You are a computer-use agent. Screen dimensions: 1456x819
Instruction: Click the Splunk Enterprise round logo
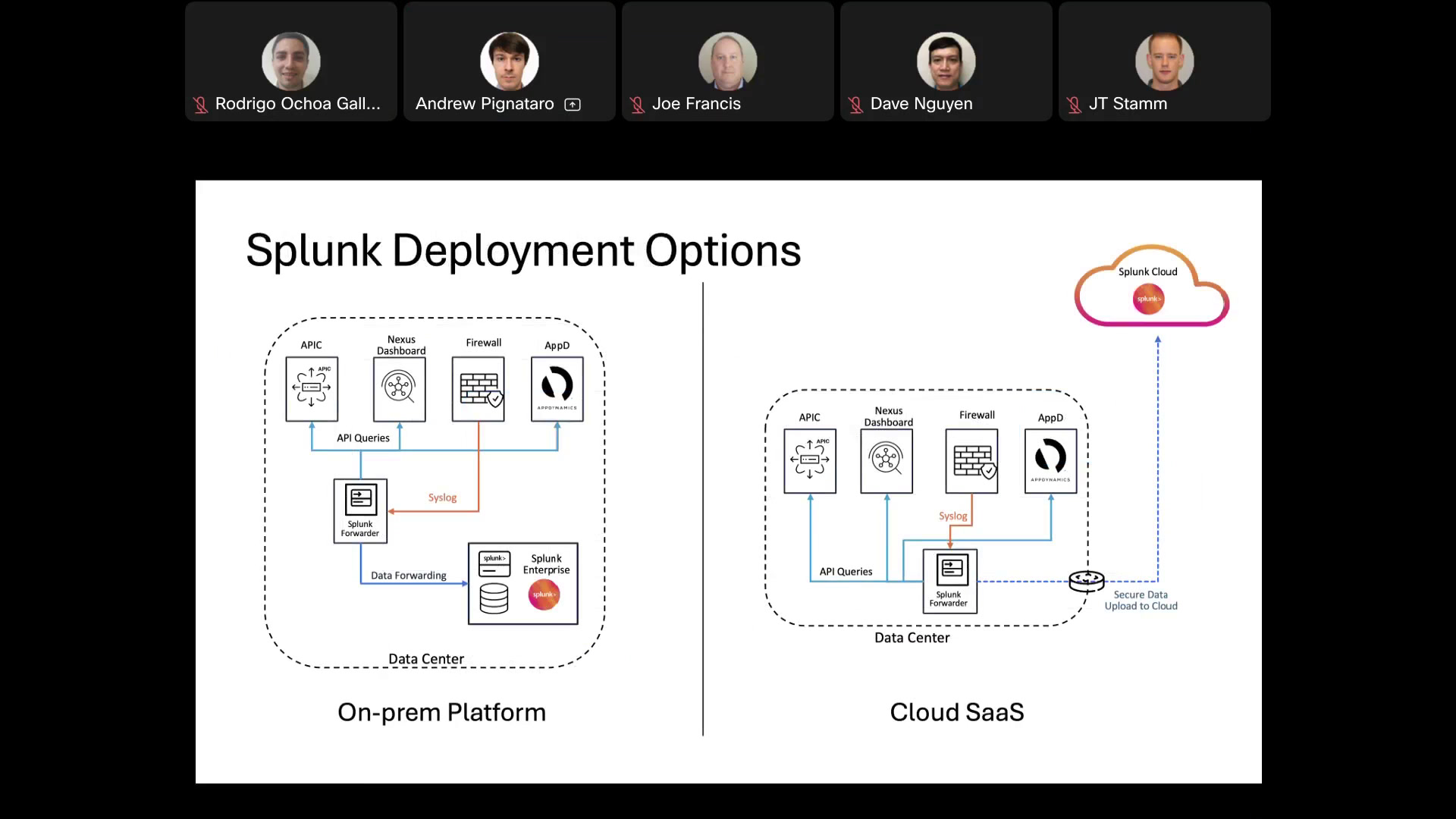pos(544,595)
